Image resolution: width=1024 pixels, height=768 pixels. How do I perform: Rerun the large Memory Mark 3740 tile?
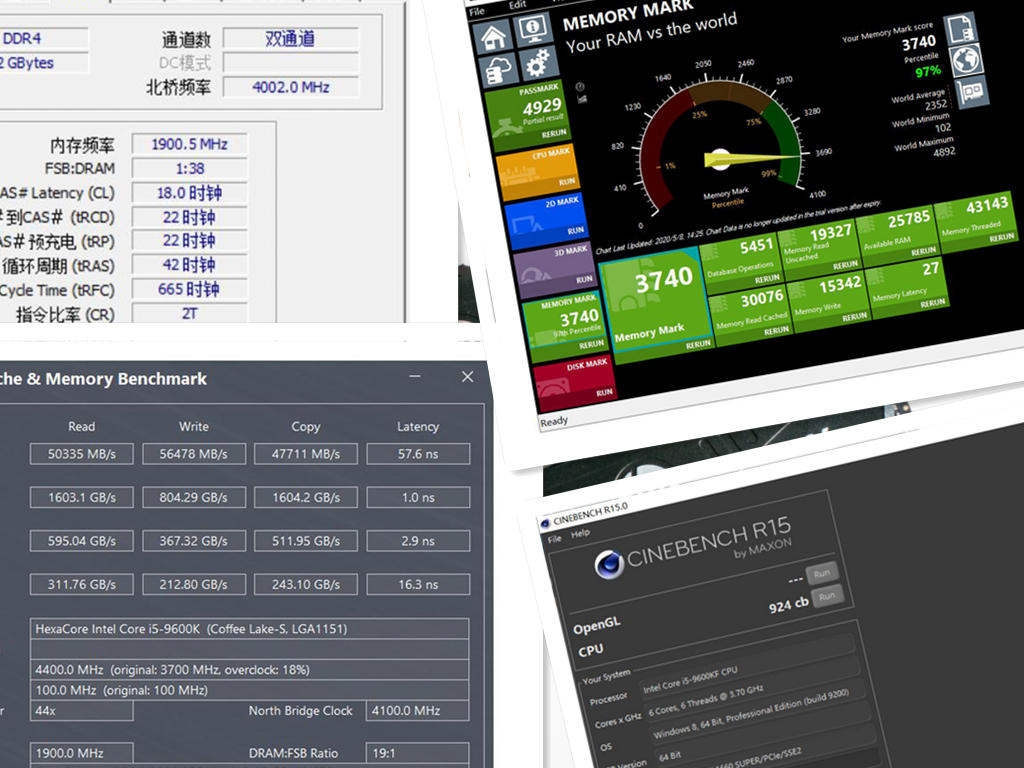(x=697, y=344)
